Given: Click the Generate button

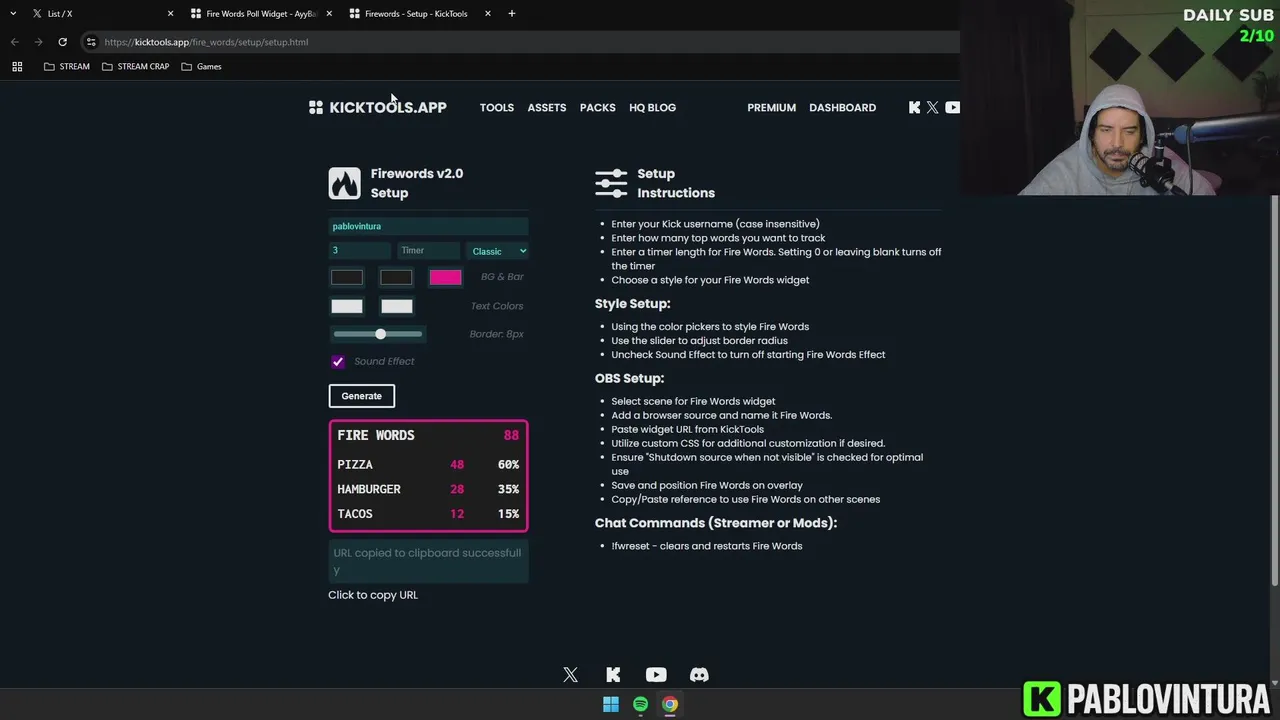Looking at the screenshot, I should click(362, 396).
